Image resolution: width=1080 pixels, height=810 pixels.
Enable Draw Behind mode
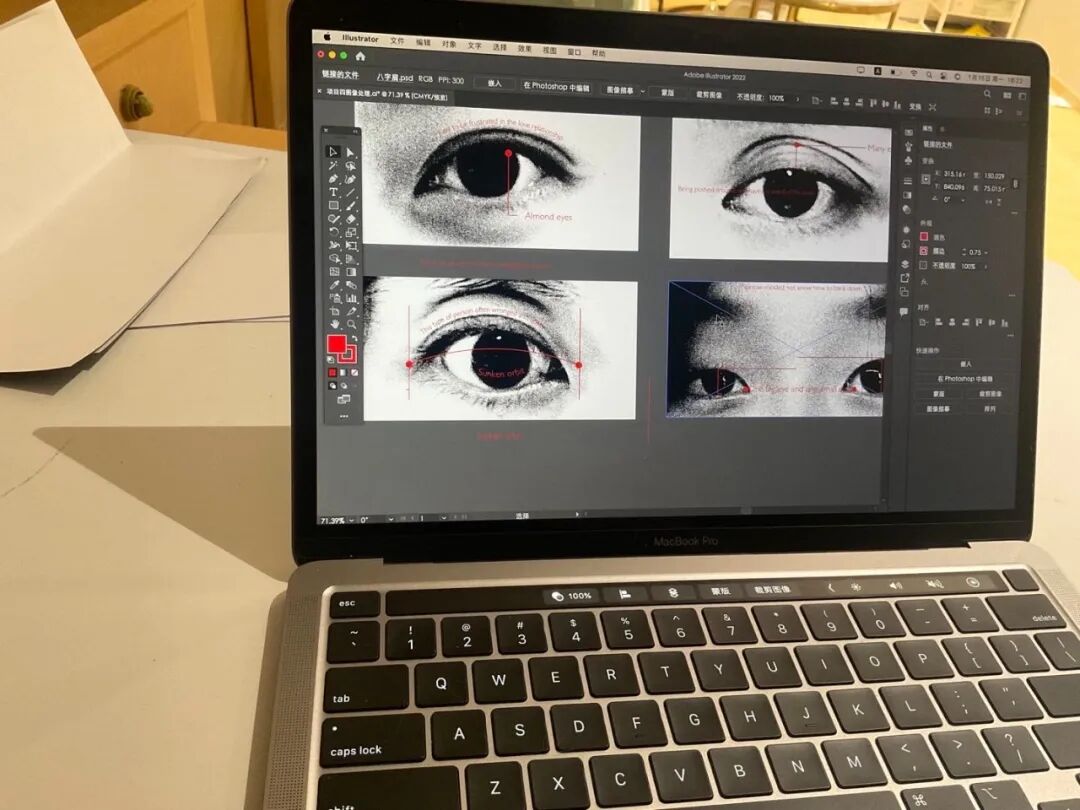(344, 386)
